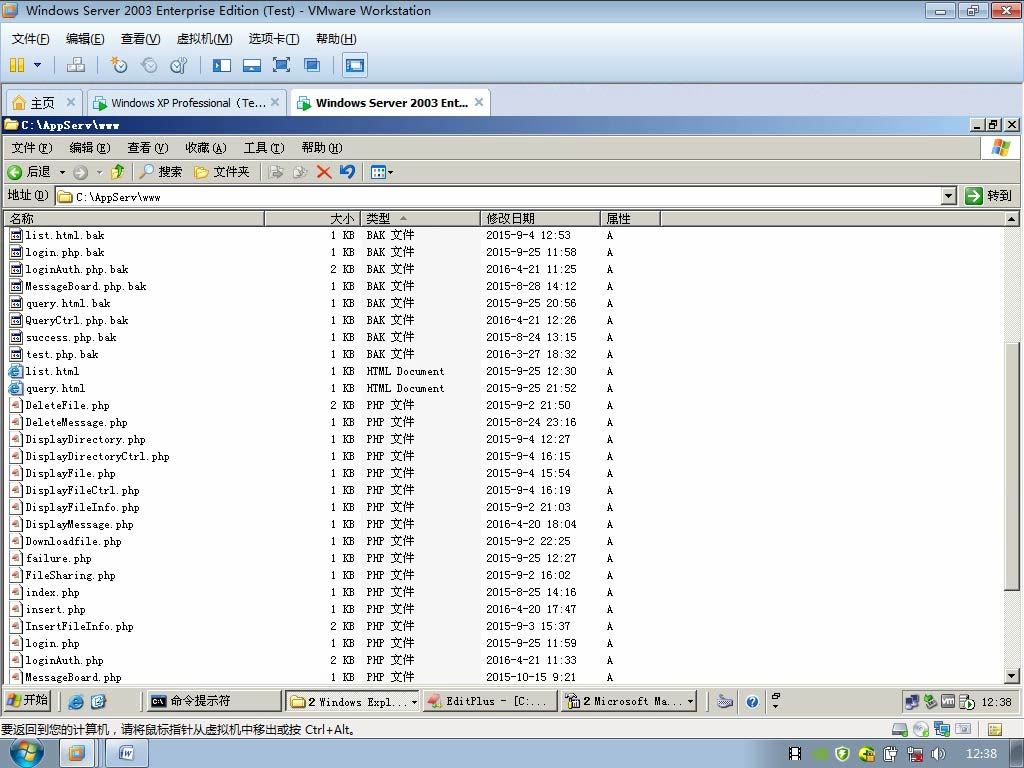The width and height of the screenshot is (1024, 768).
Task: Click the VMware console view icon
Action: 355,65
